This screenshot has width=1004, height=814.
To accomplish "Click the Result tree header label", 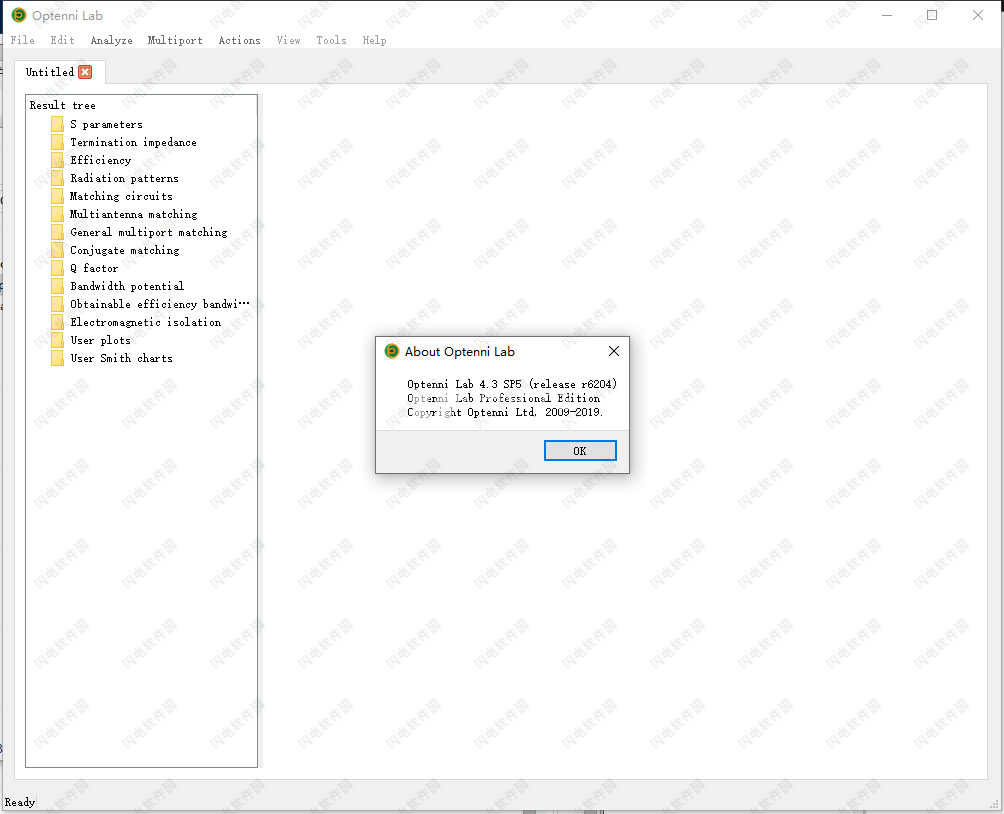I will pyautogui.click(x=63, y=105).
